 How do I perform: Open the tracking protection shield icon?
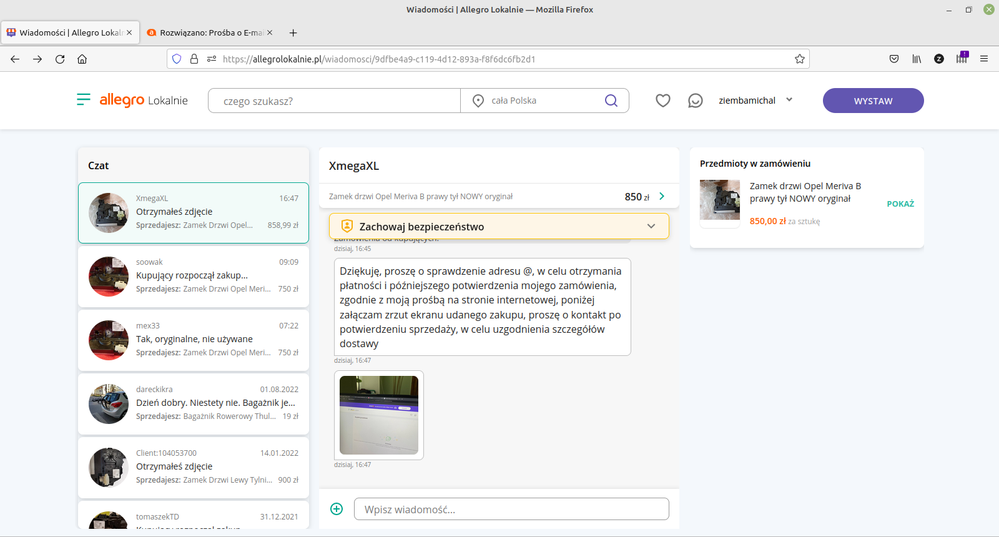point(176,59)
